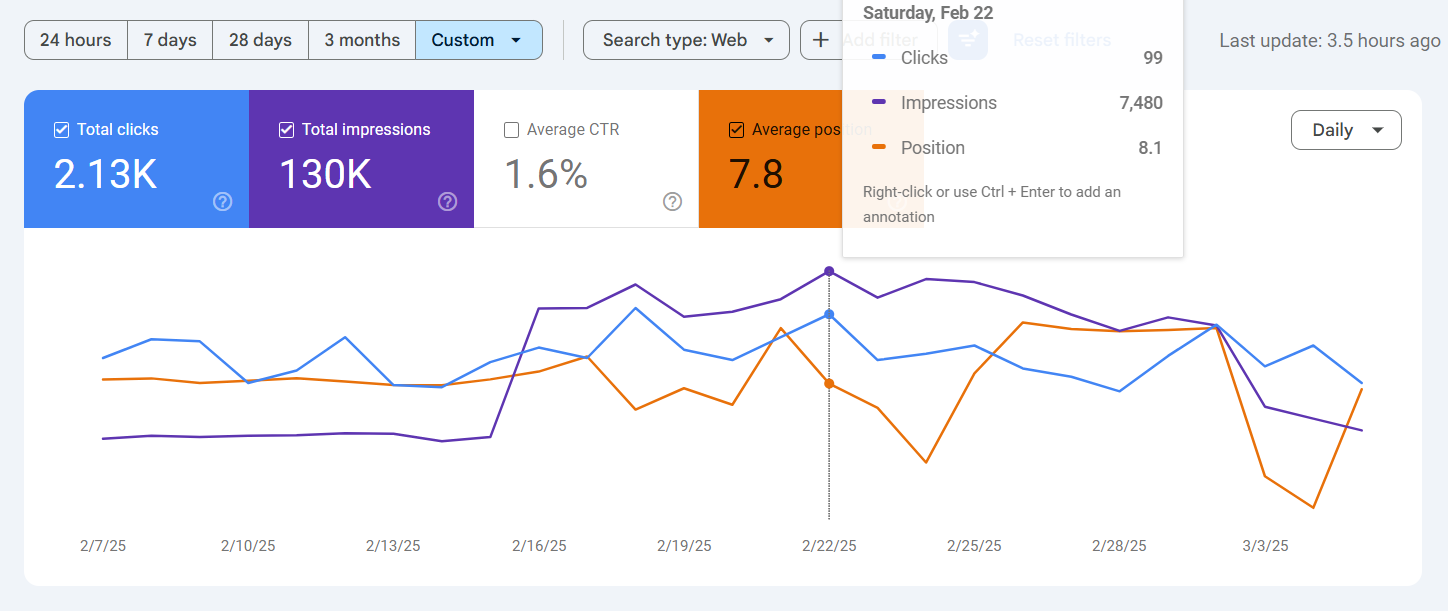The height and width of the screenshot is (611, 1448).
Task: Click the clicks data point on Feb 22
Action: 829,314
